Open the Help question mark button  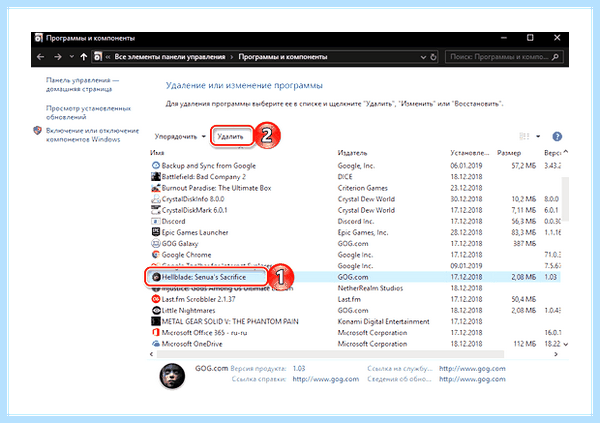pos(557,136)
